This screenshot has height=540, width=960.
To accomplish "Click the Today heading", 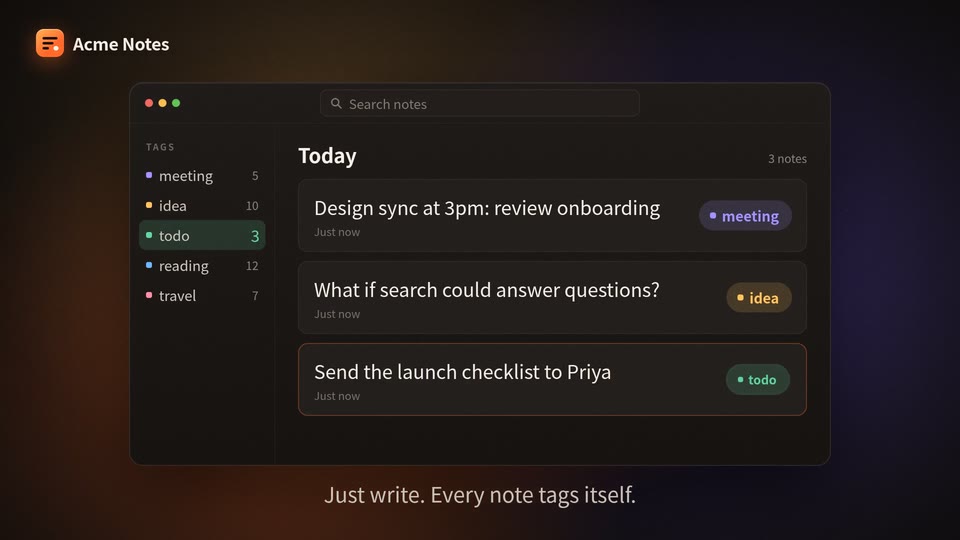I will 327,156.
